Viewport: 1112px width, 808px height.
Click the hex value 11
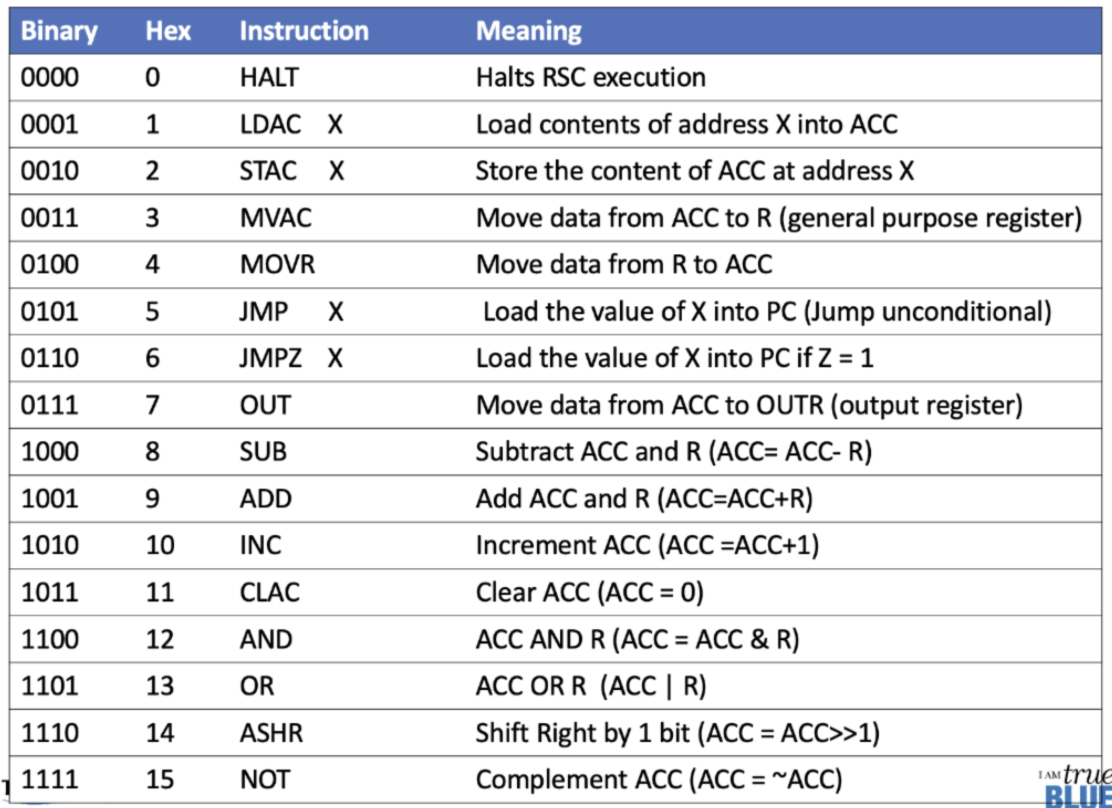point(160,592)
